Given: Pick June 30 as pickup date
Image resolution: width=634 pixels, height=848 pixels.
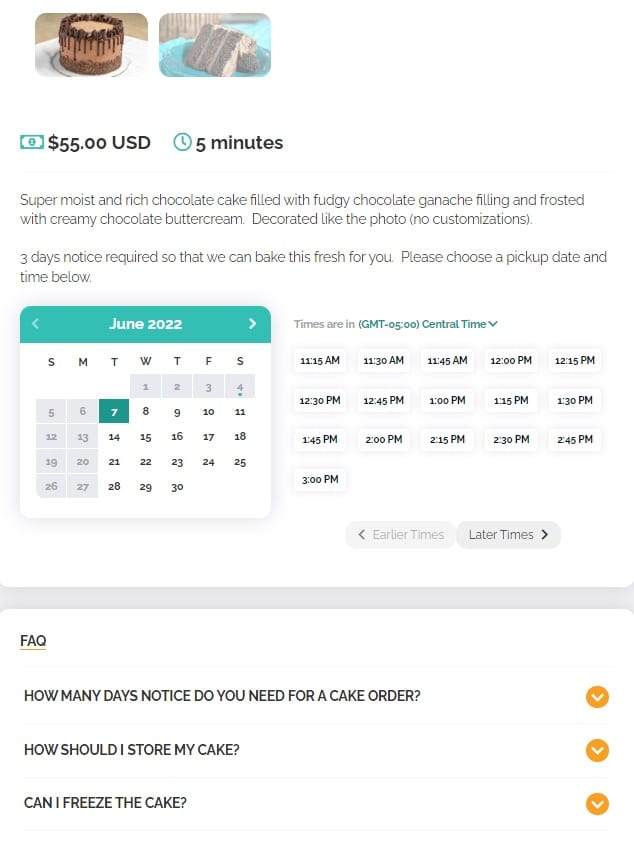Looking at the screenshot, I should [x=177, y=487].
